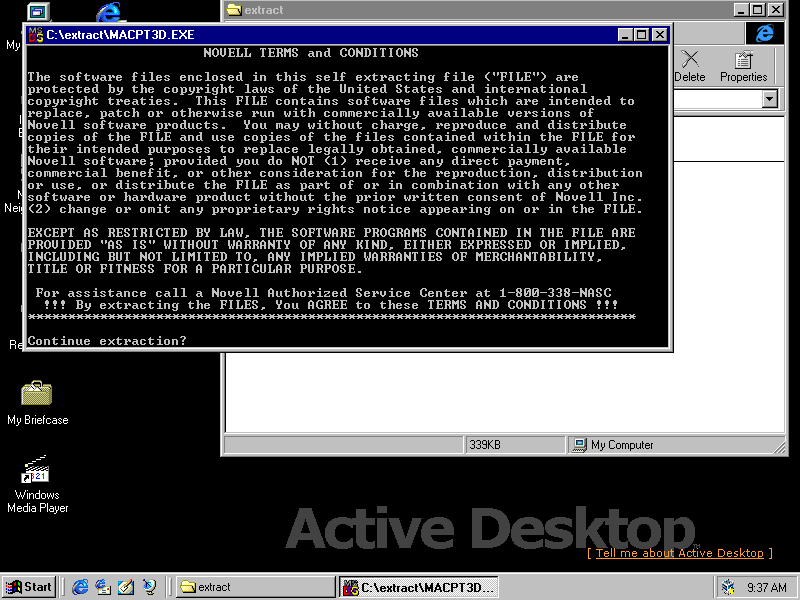This screenshot has width=800, height=600.
Task: Maximize the extract folder window
Action: point(758,10)
